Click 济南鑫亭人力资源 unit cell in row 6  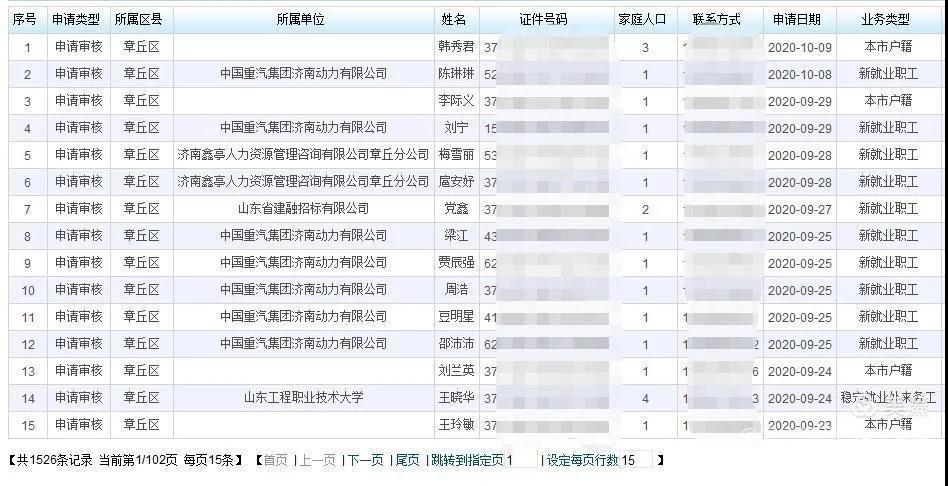point(303,181)
